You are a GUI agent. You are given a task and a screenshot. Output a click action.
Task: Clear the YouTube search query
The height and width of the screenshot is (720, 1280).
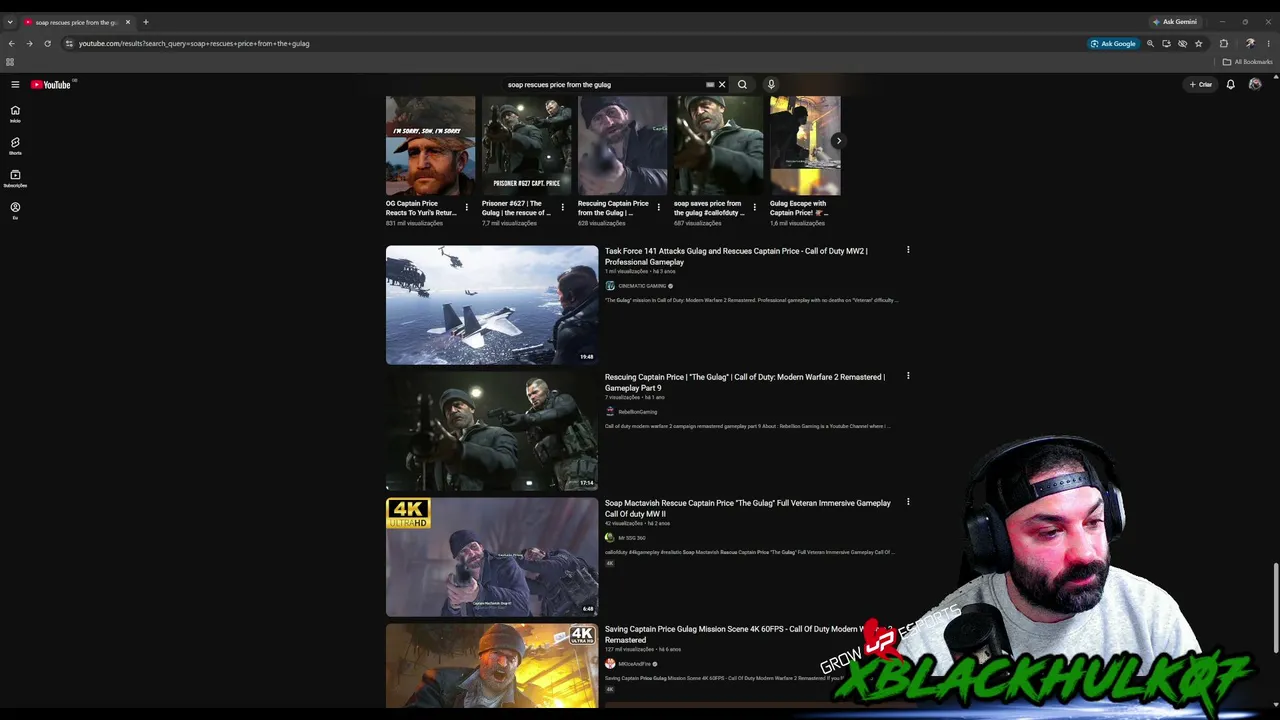[722, 85]
